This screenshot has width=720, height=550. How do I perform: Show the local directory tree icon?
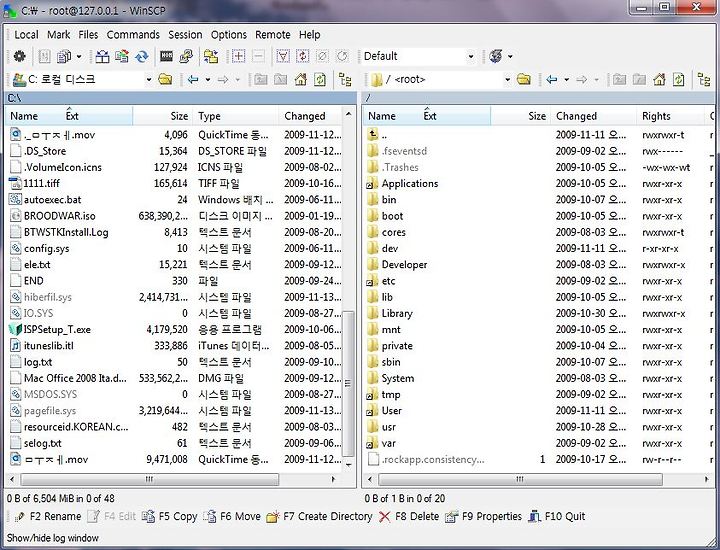point(345,79)
